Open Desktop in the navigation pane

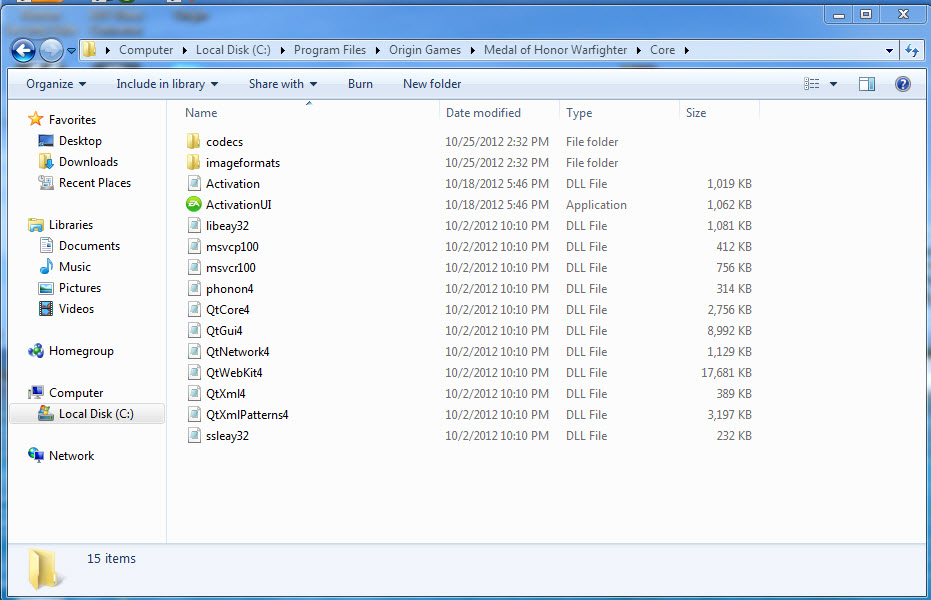click(80, 141)
